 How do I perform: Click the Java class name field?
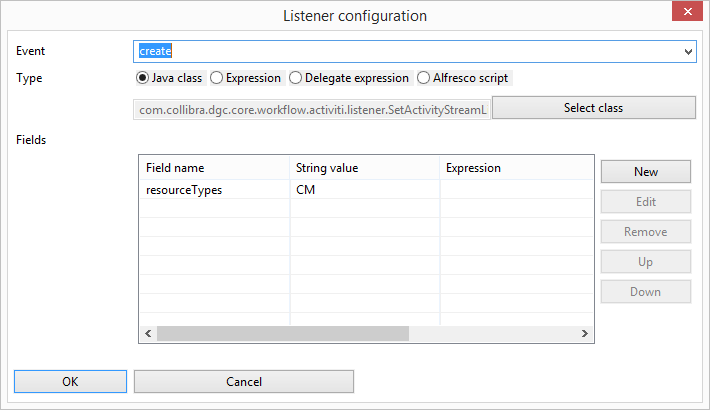pyautogui.click(x=312, y=110)
